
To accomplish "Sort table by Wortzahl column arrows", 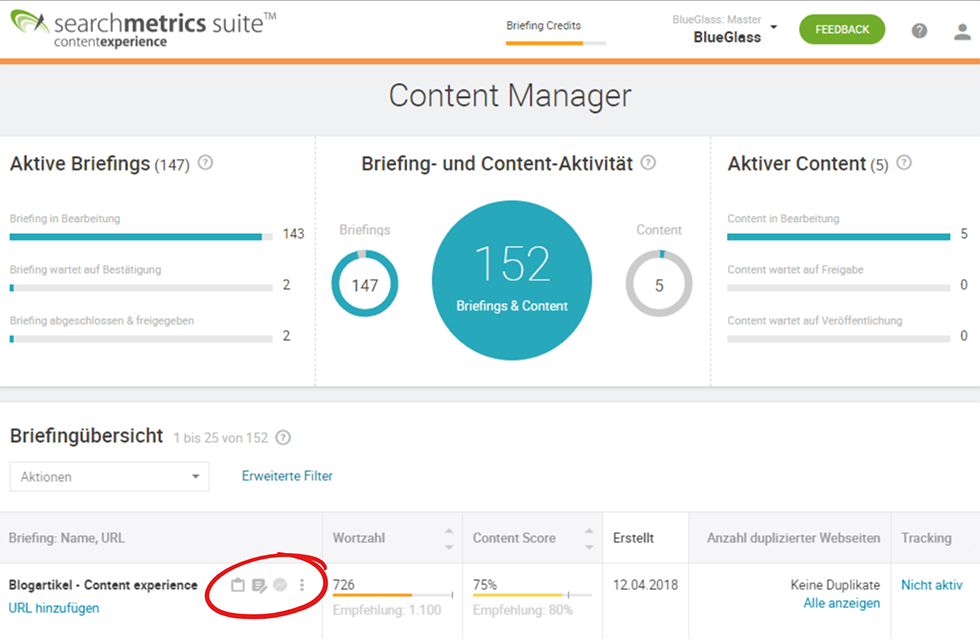I will tap(449, 538).
